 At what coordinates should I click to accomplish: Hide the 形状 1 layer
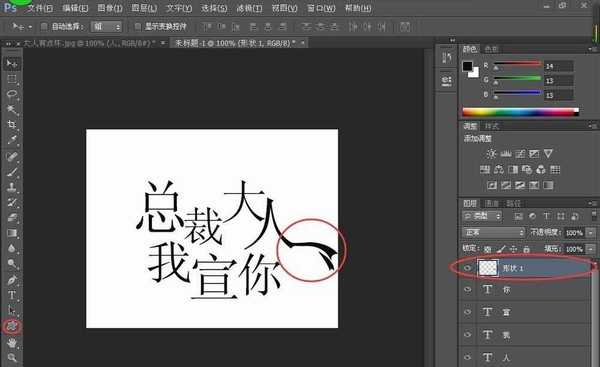(467, 268)
